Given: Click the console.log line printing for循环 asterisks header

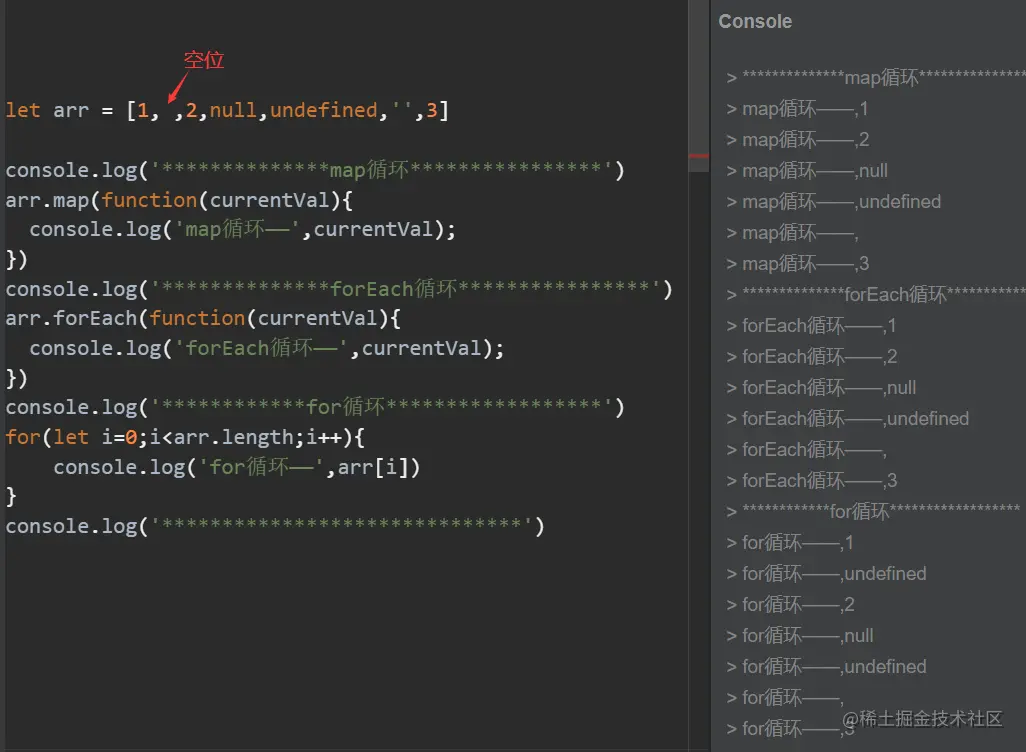Looking at the screenshot, I should tap(315, 407).
